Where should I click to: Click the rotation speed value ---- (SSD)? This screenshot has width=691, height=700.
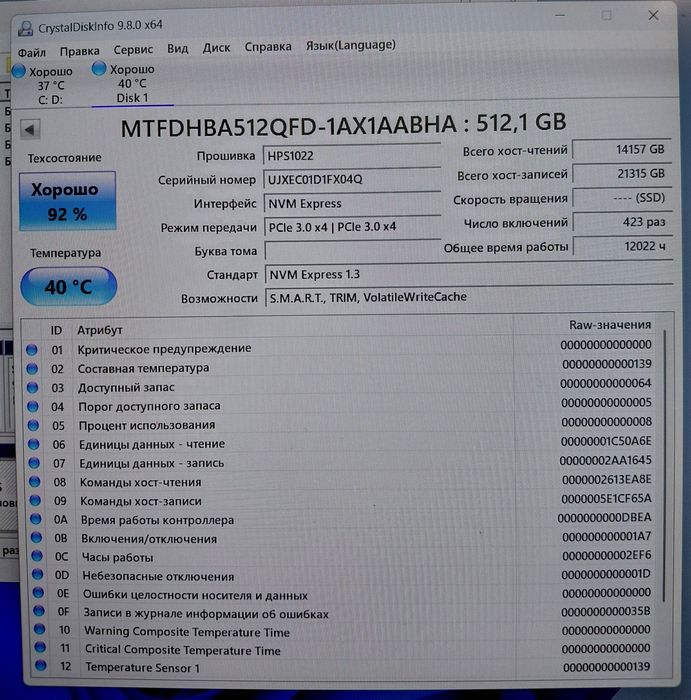(622, 198)
